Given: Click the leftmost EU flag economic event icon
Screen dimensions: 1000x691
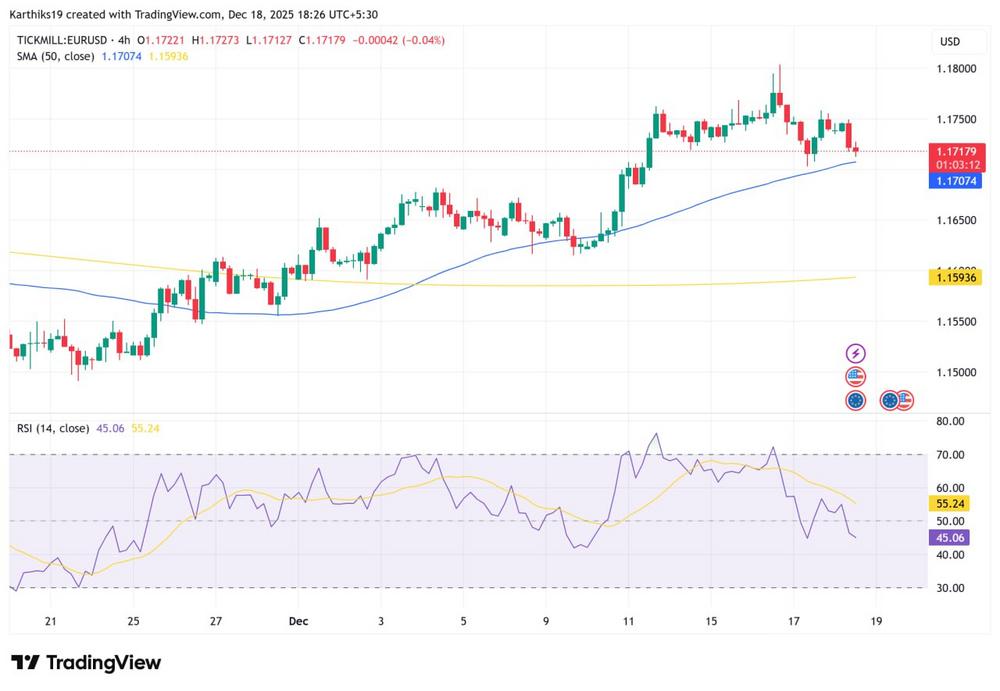Looking at the screenshot, I should 855,400.
